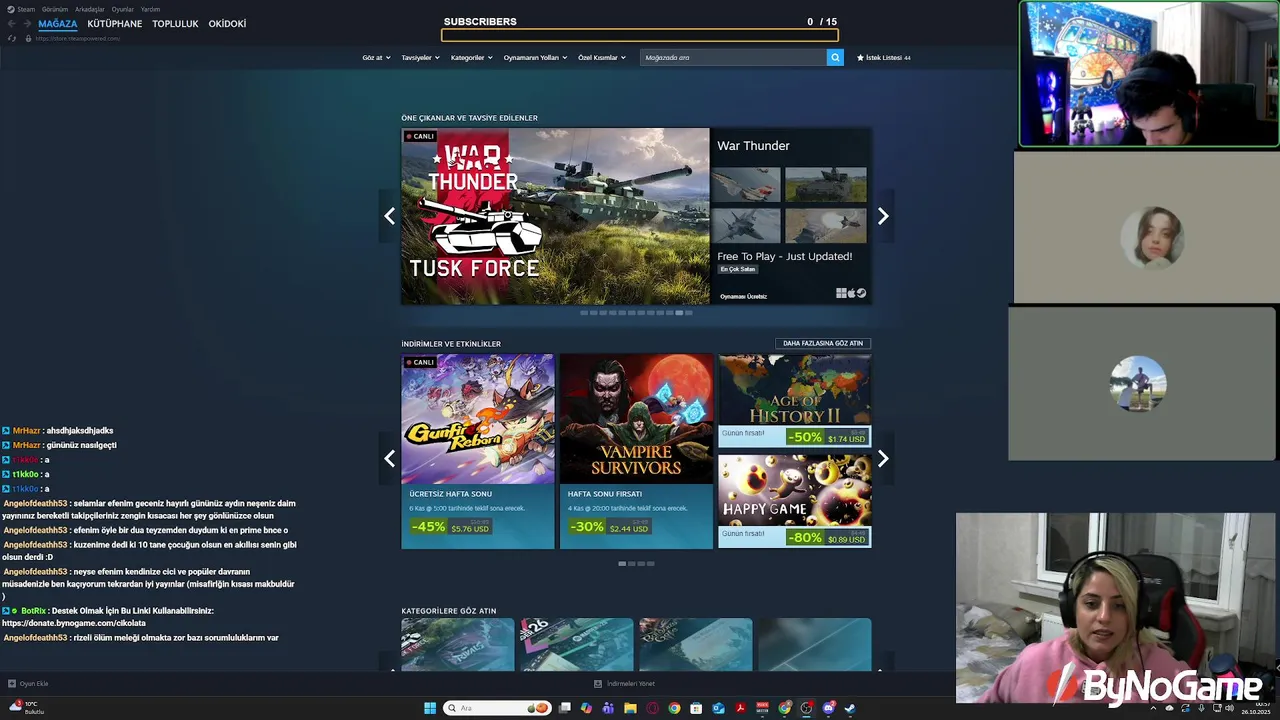Open the Age of History II deal
The height and width of the screenshot is (720, 1280).
[x=795, y=401]
